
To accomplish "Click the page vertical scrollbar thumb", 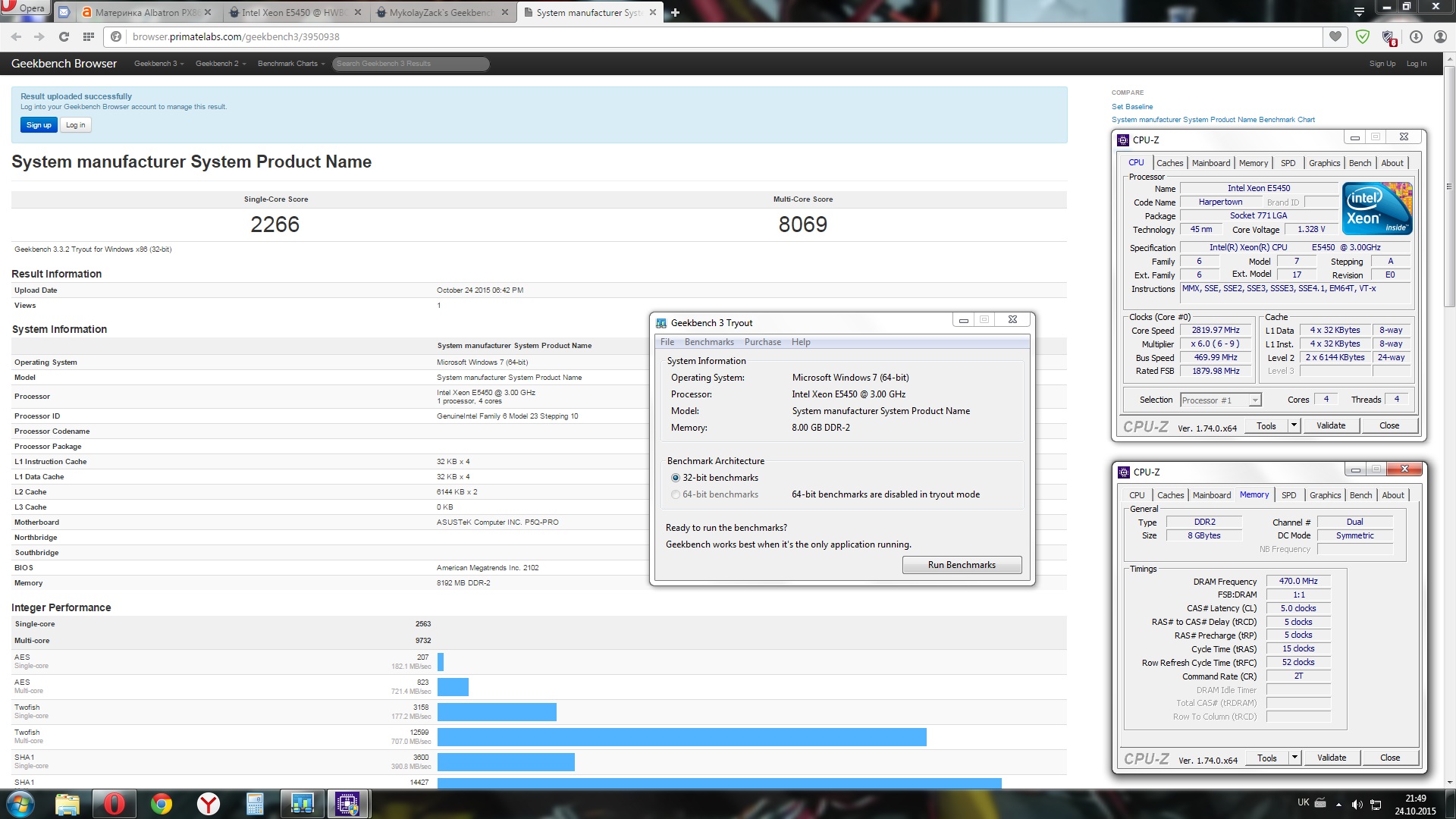I will pyautogui.click(x=1449, y=186).
